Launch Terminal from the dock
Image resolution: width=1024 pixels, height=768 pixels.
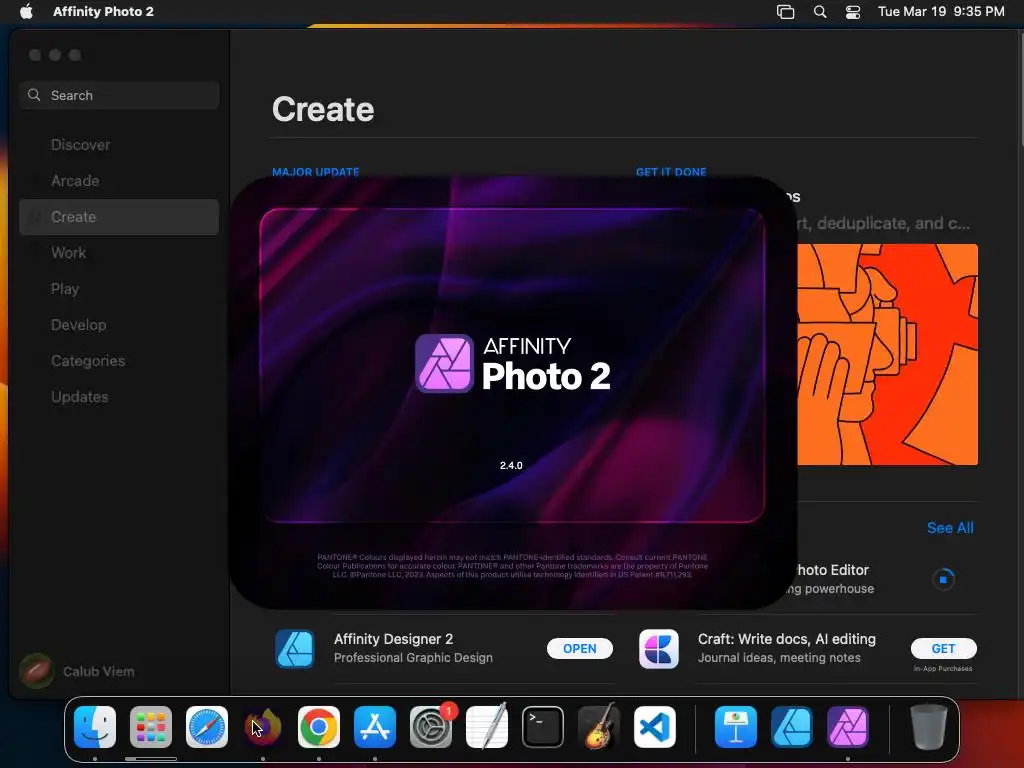(x=543, y=727)
